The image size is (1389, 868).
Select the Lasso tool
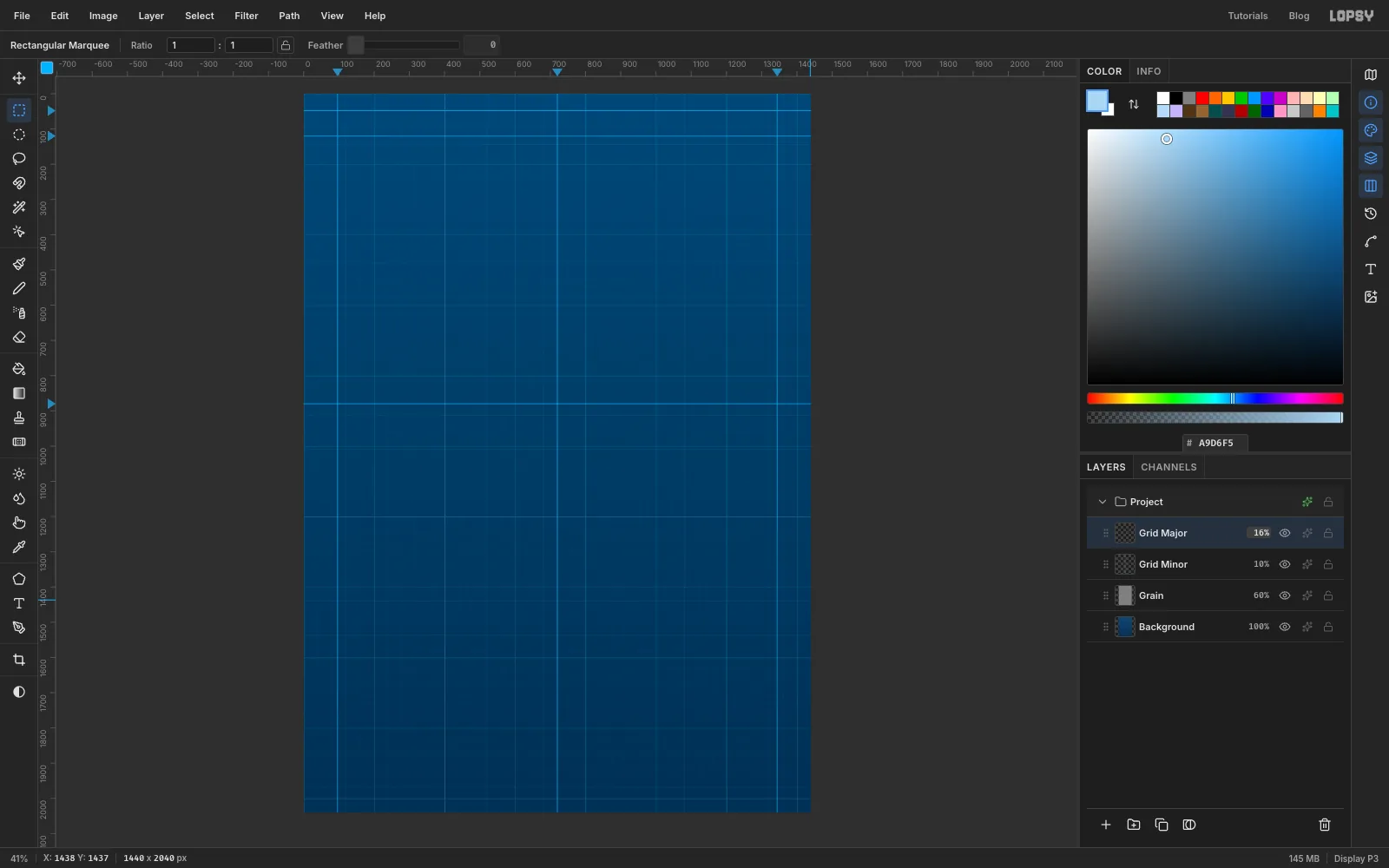[19, 159]
